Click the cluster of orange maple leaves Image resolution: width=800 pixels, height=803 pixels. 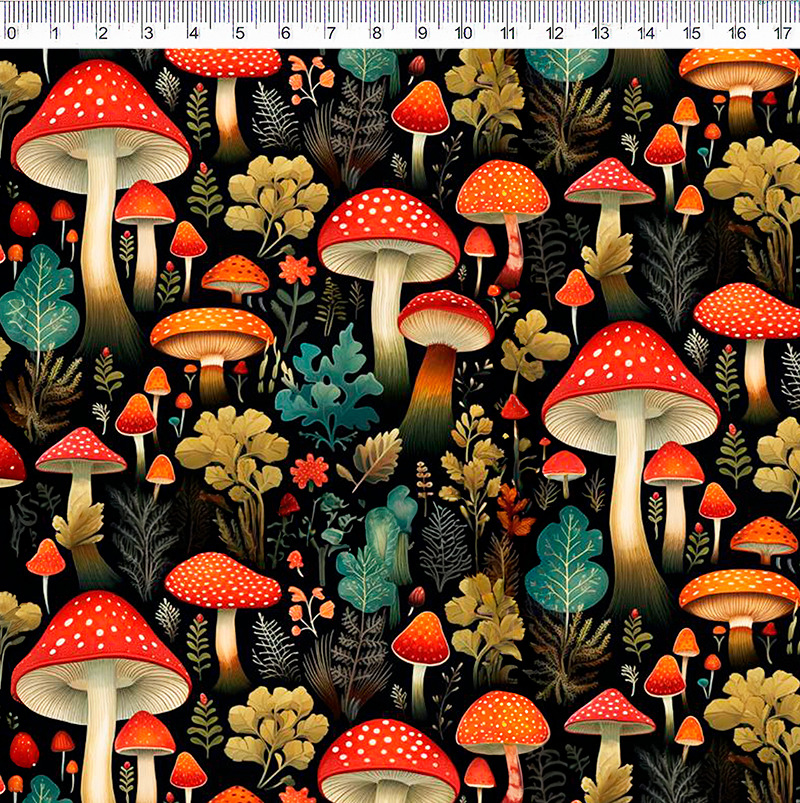pos(514,510)
